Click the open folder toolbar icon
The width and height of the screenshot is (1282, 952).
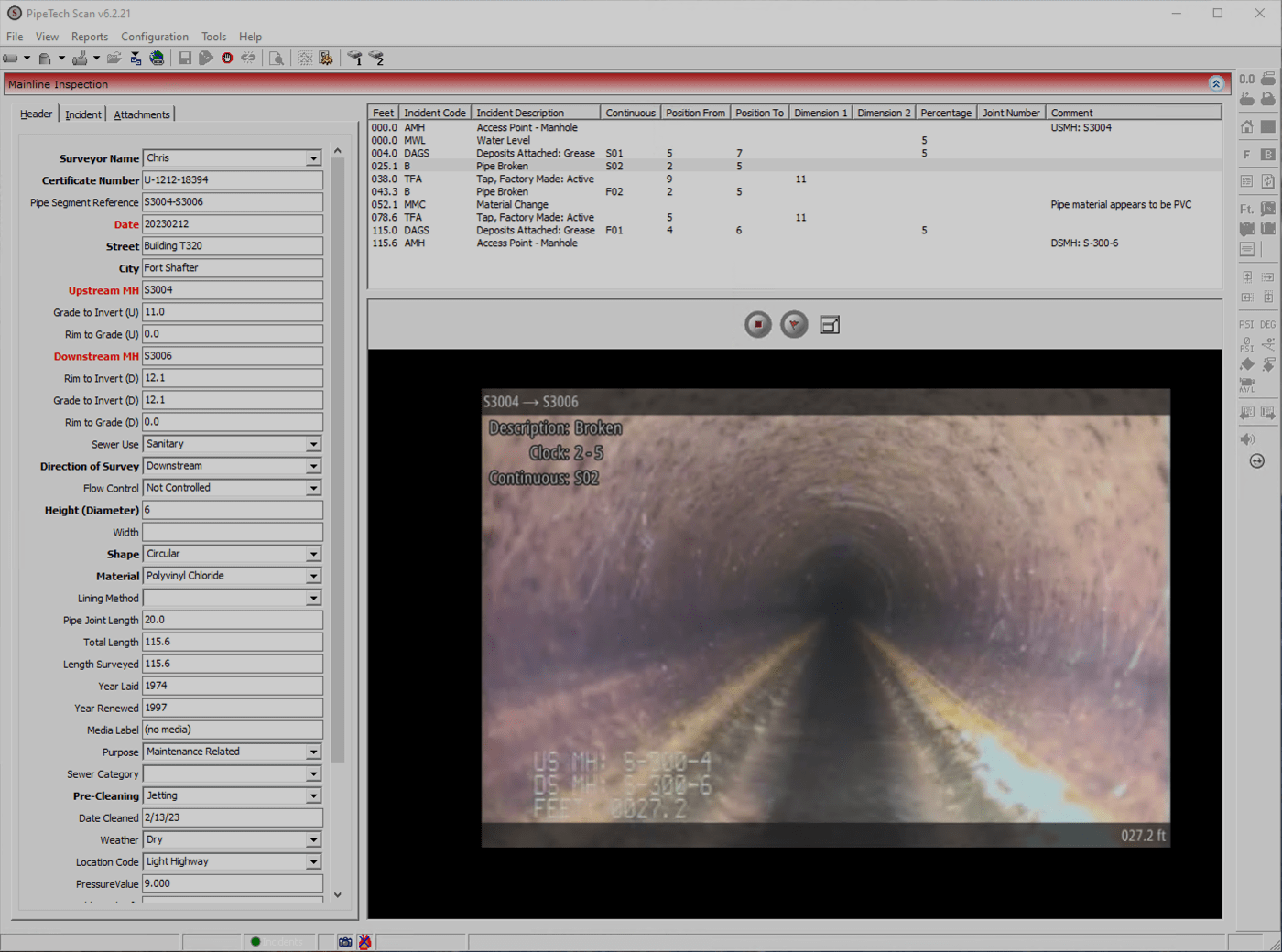[114, 59]
